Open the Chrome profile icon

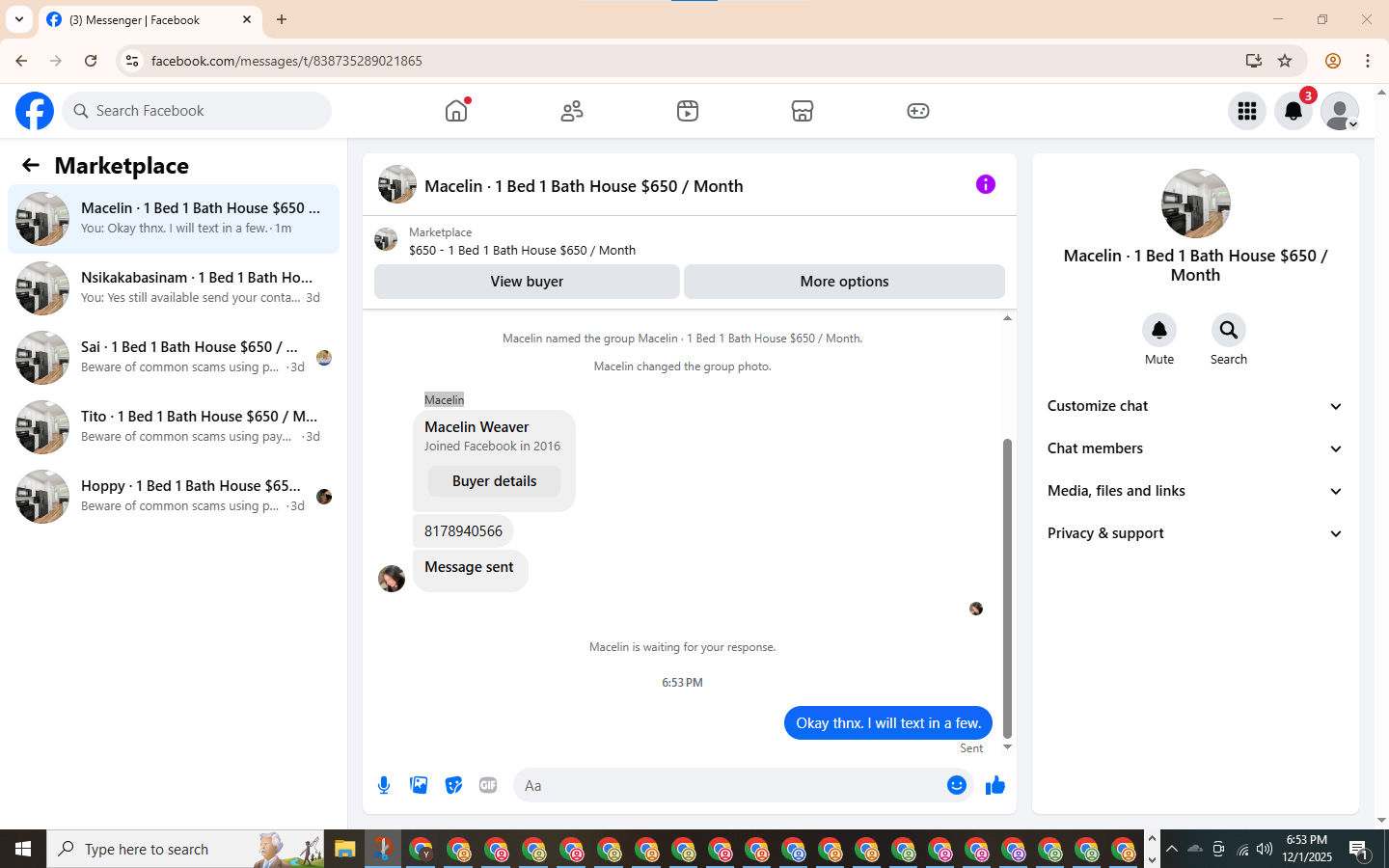[1333, 61]
